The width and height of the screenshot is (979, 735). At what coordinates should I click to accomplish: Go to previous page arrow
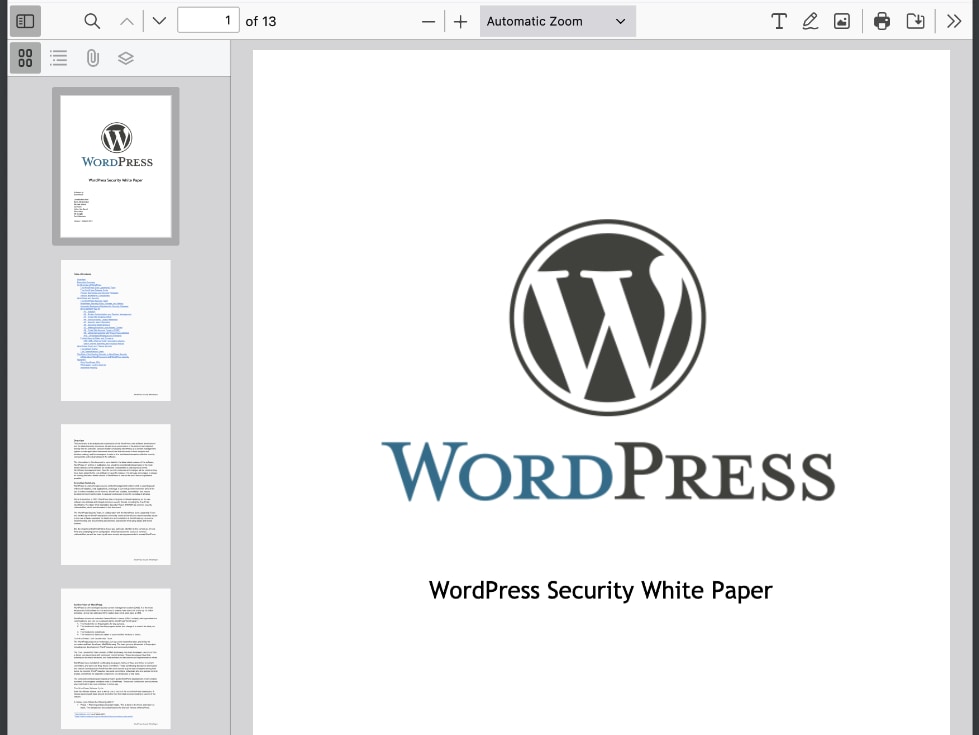127,21
